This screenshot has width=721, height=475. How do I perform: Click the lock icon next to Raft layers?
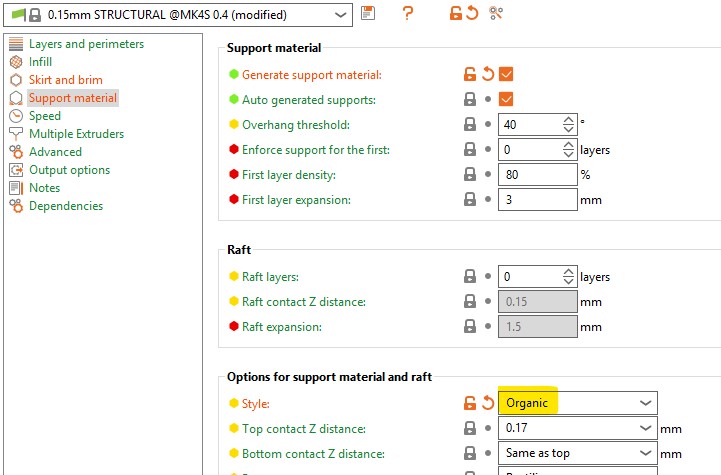tap(469, 277)
